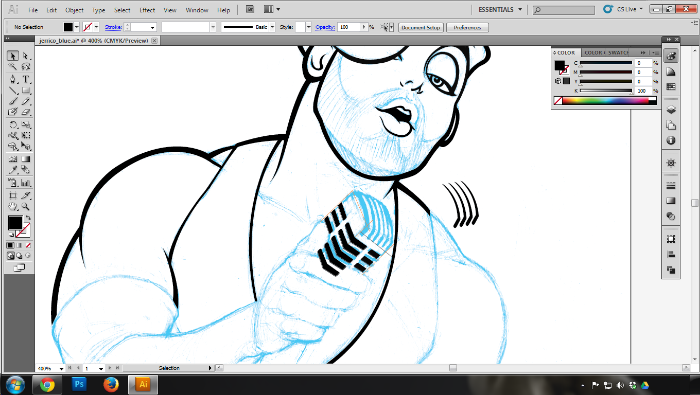Open the Graphic Style dropdown
This screenshot has height=395, width=700.
(x=308, y=27)
